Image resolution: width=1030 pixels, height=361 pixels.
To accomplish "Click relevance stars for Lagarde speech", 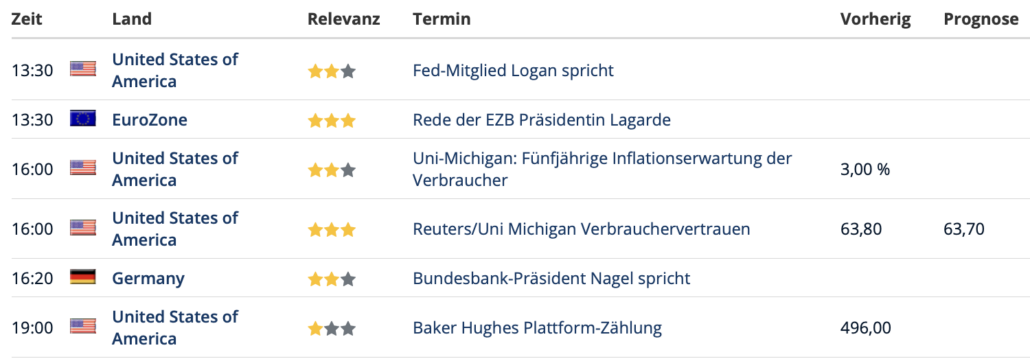I will pos(332,121).
